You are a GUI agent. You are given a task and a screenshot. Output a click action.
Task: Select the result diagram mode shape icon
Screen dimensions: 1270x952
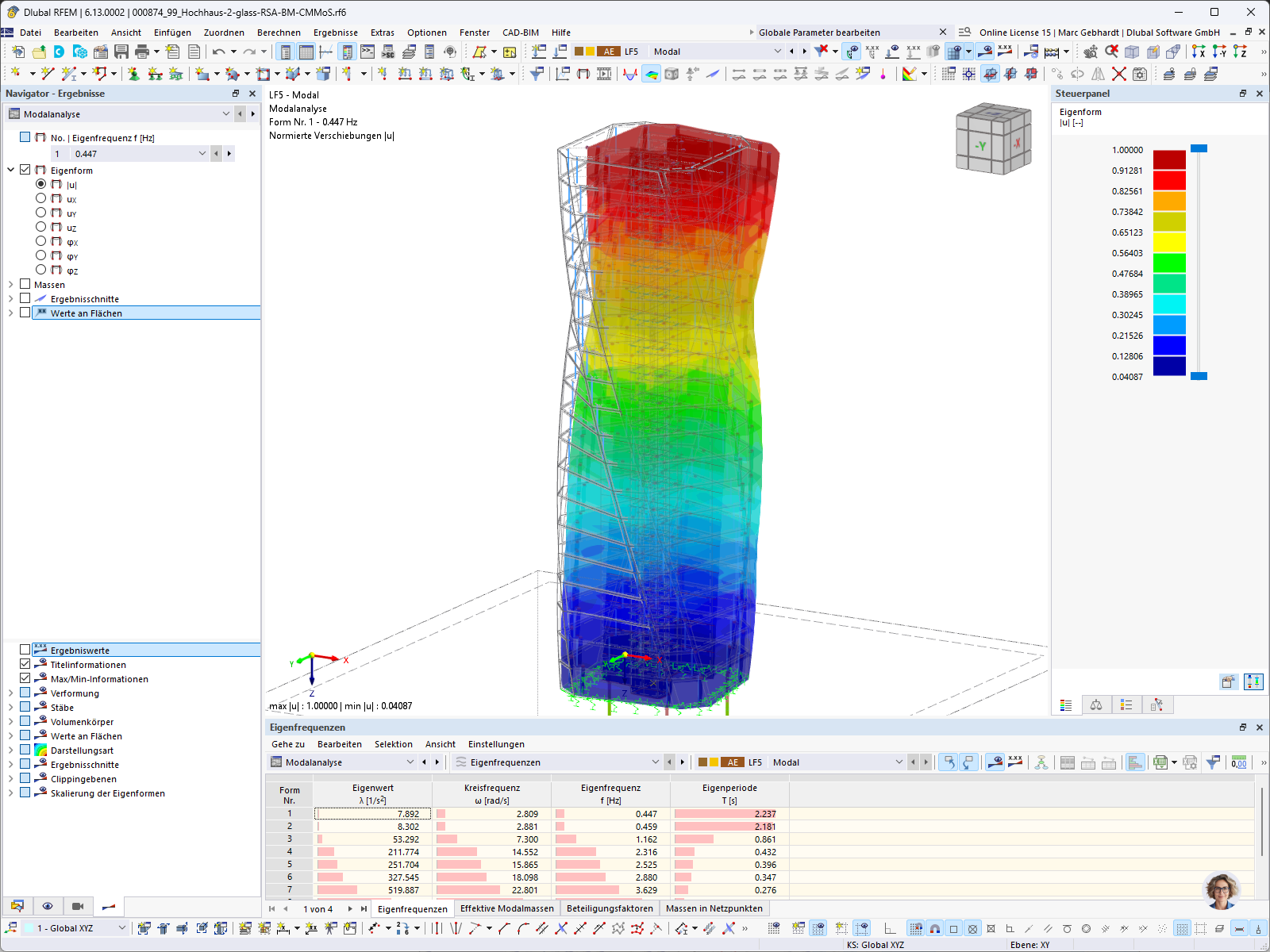[651, 73]
